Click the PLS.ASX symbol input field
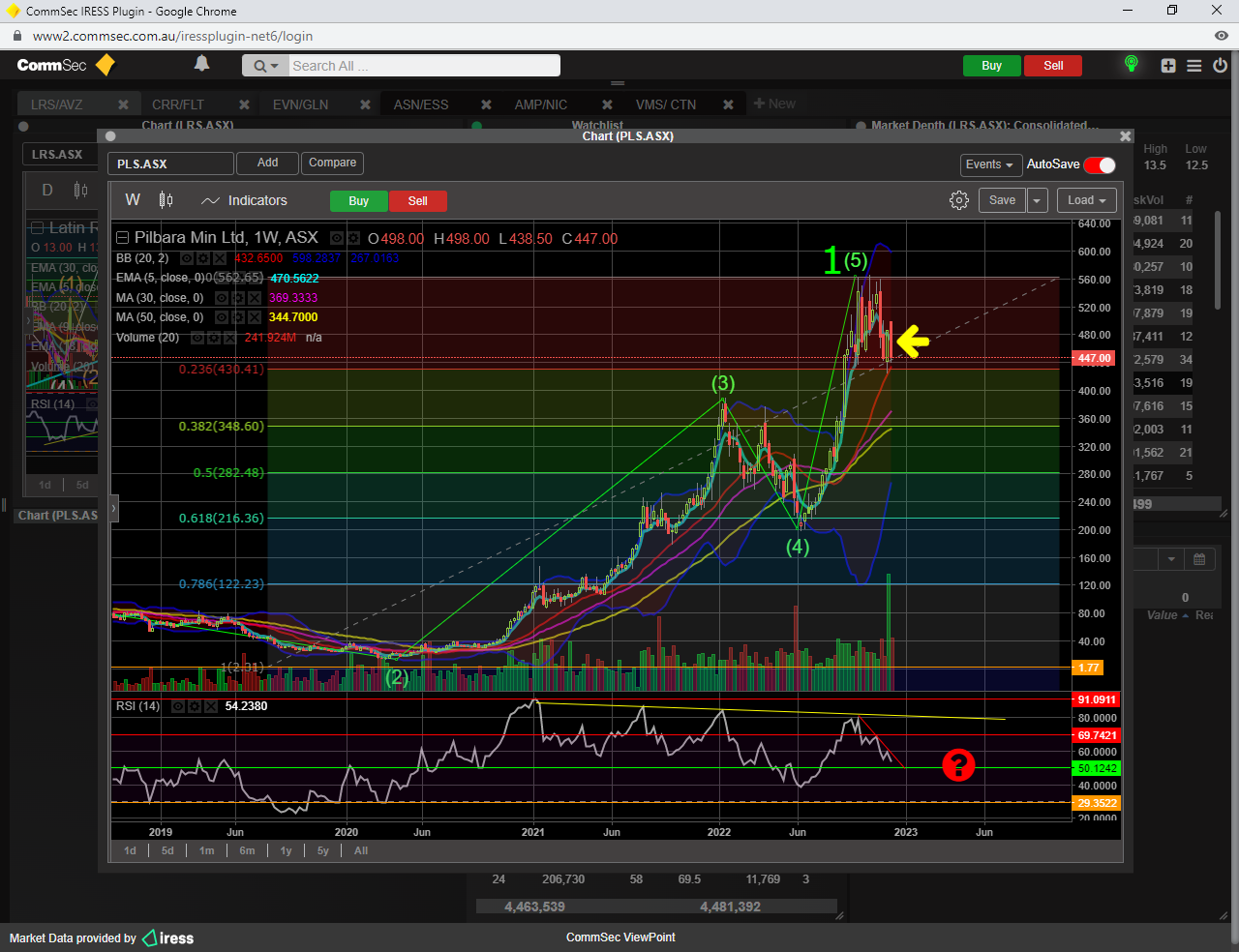Screen dimensions: 1239x952 click(170, 164)
